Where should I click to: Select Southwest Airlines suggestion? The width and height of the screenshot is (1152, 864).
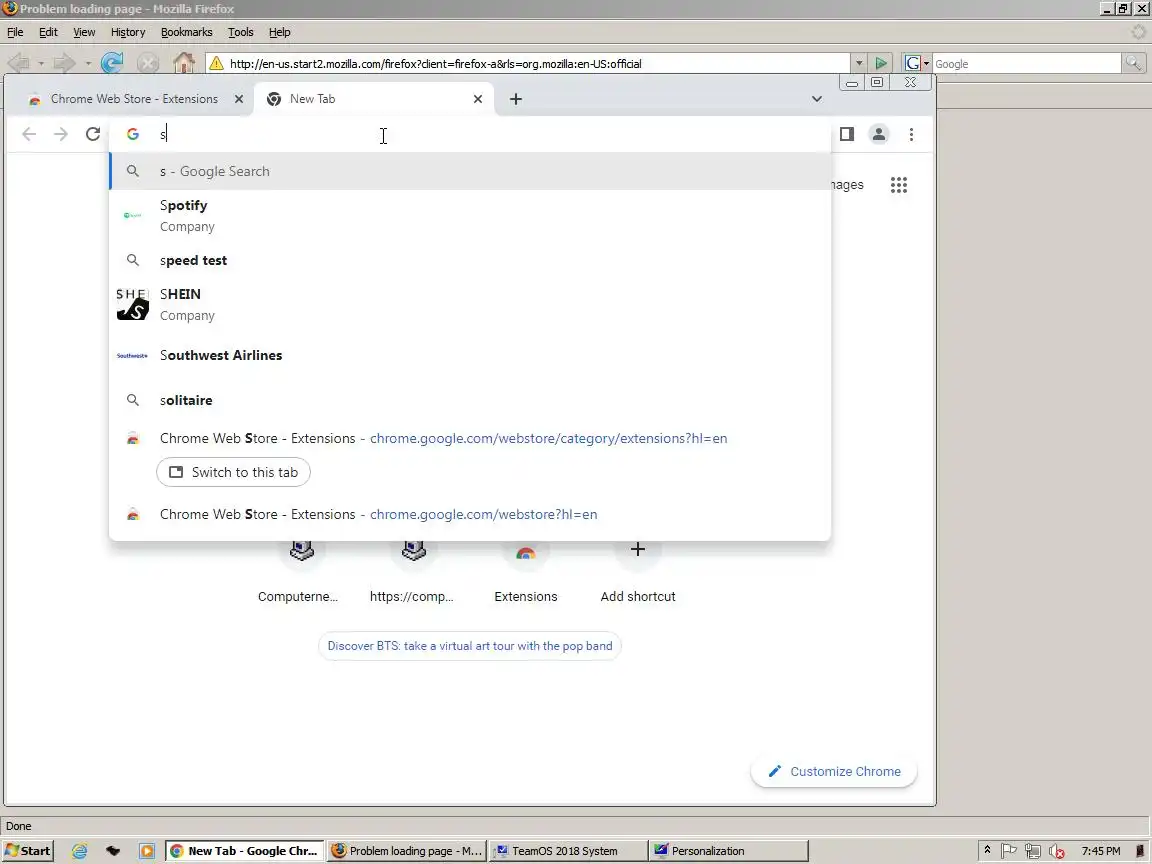click(470, 356)
